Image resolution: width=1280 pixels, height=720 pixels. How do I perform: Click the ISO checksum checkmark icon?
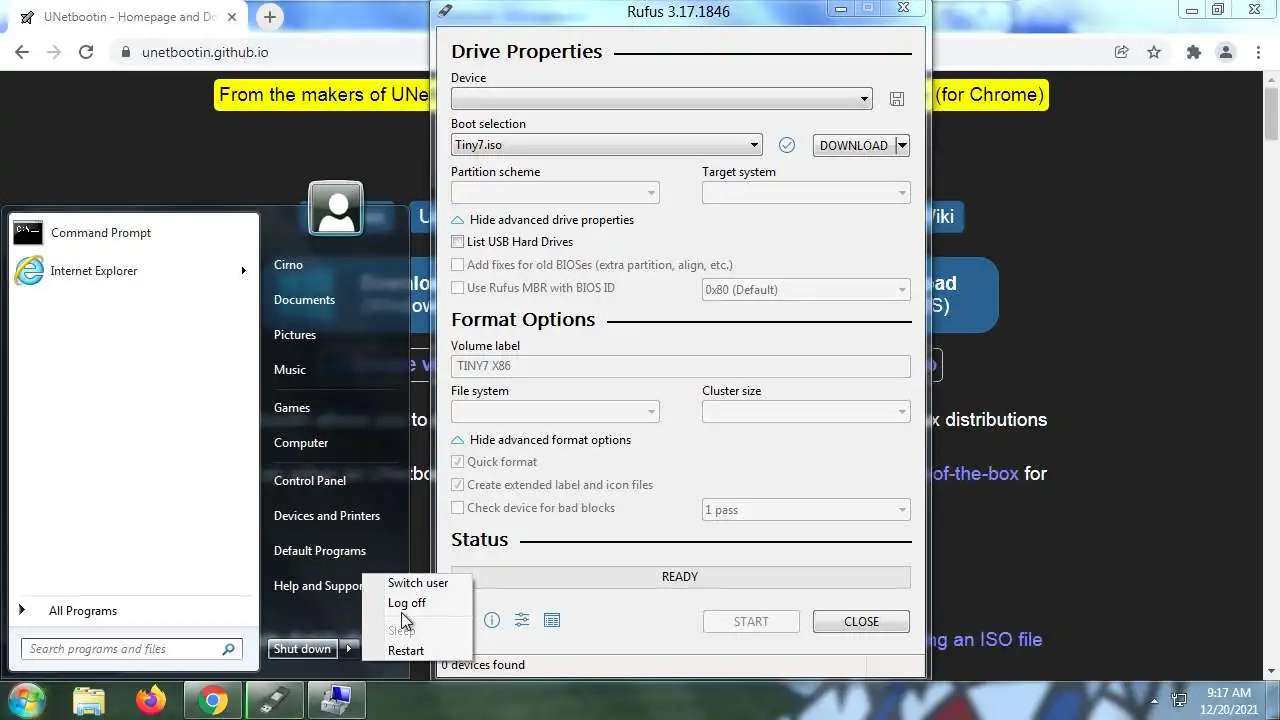(787, 145)
